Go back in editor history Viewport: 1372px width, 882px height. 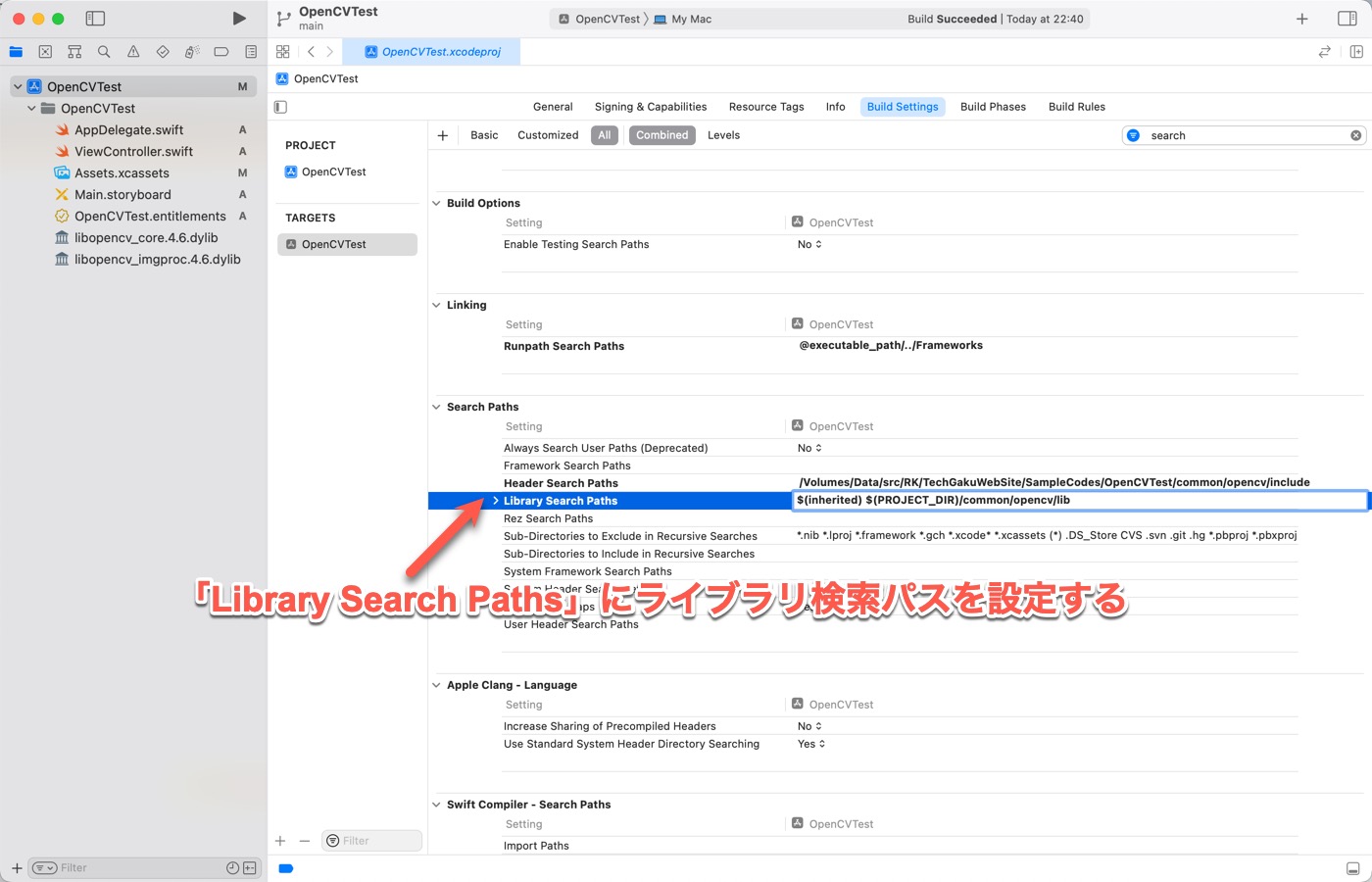[x=311, y=52]
